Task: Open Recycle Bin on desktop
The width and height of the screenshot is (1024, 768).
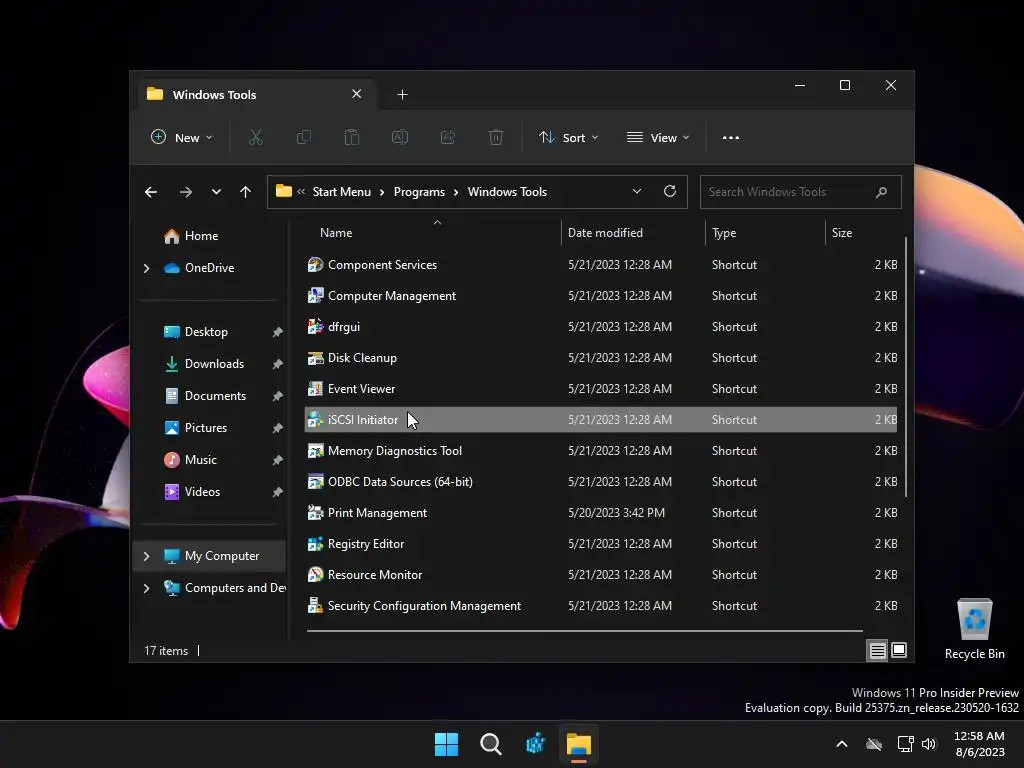Action: (974, 628)
